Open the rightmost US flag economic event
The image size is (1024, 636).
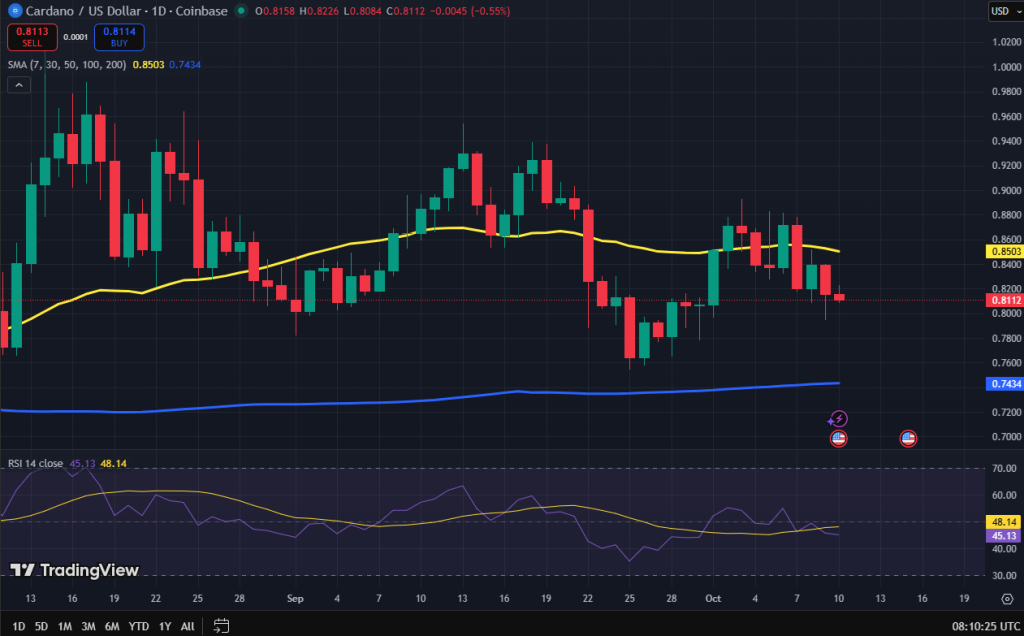908,439
